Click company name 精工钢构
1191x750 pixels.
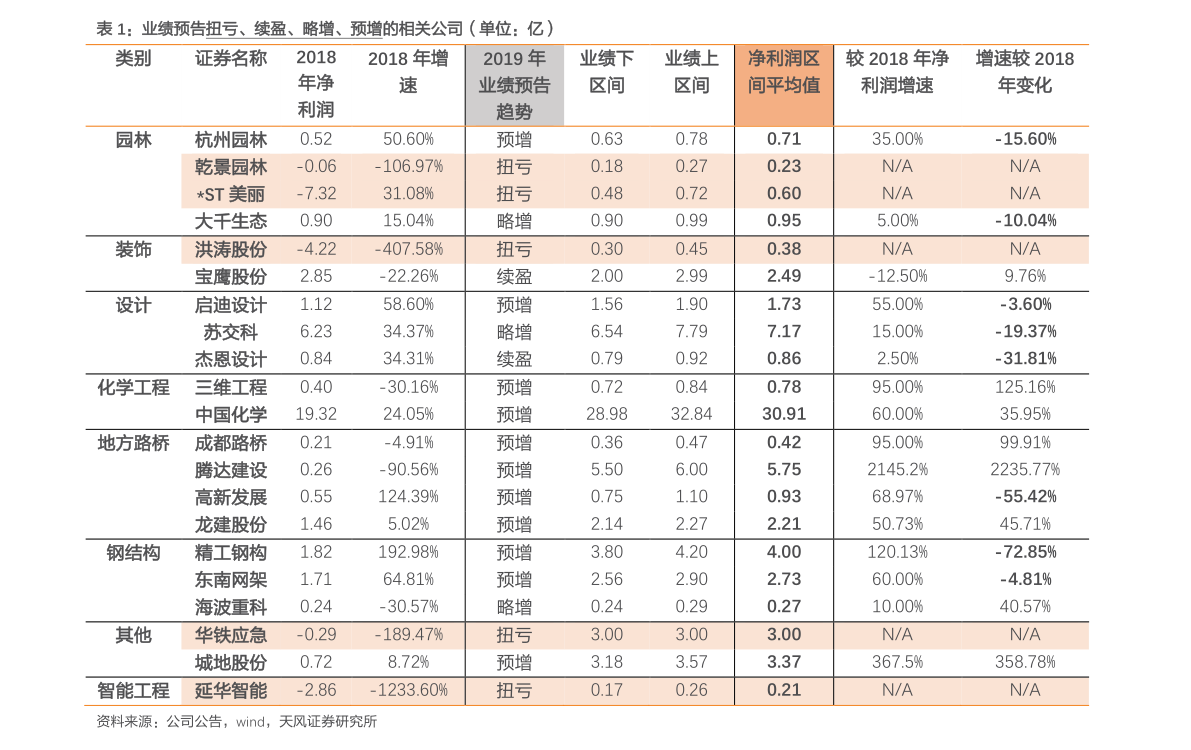231,553
